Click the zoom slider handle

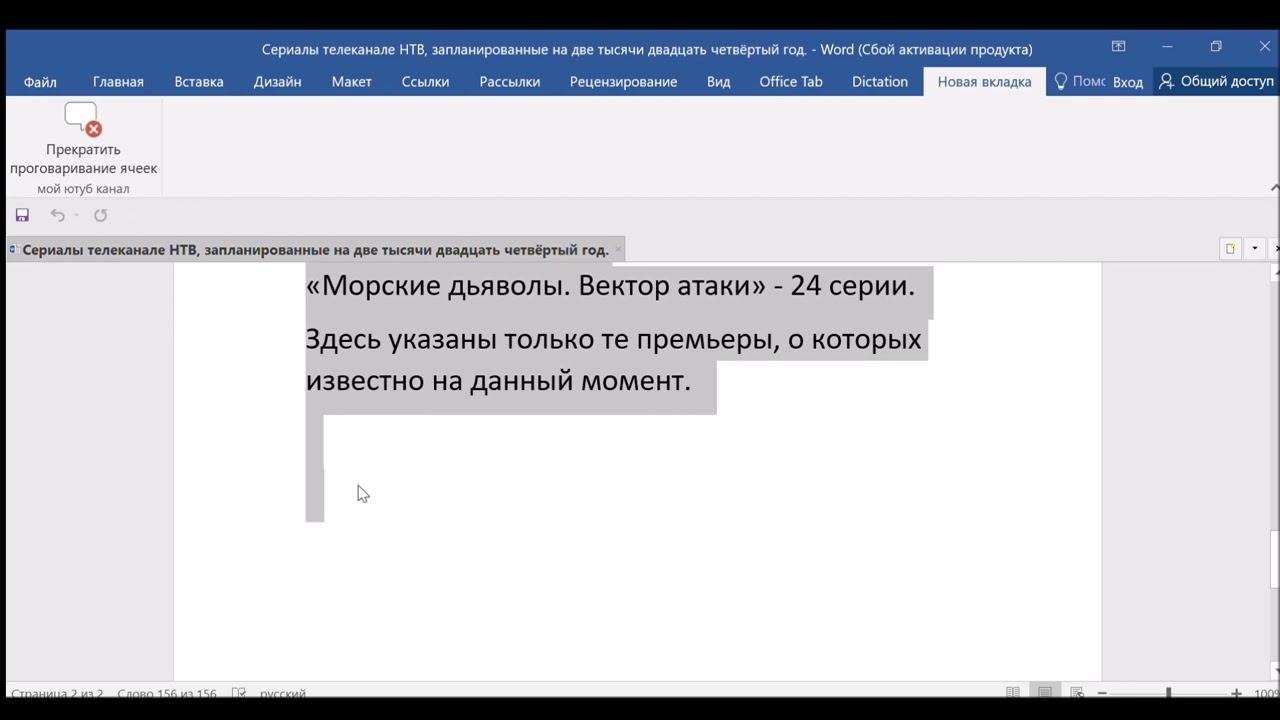click(1168, 693)
